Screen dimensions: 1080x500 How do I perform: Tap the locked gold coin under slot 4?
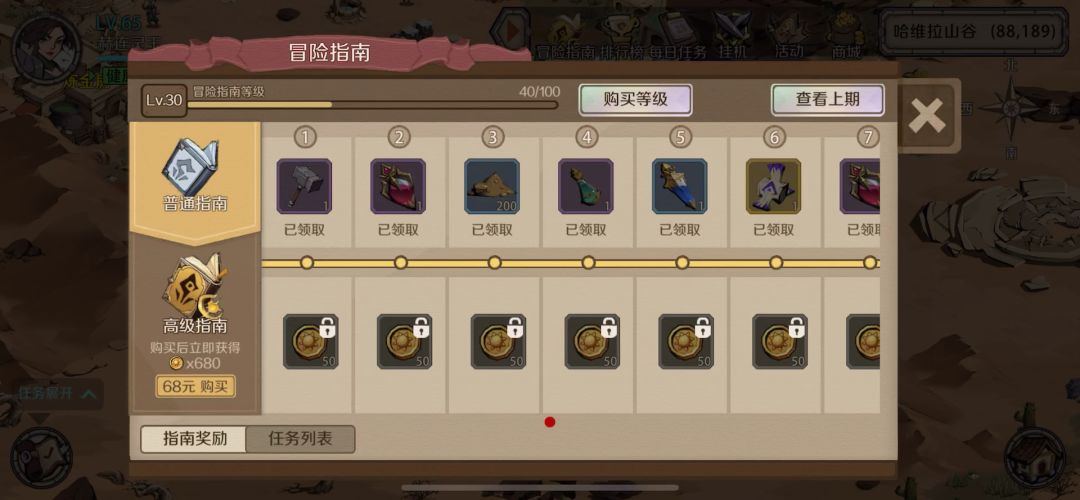point(592,342)
